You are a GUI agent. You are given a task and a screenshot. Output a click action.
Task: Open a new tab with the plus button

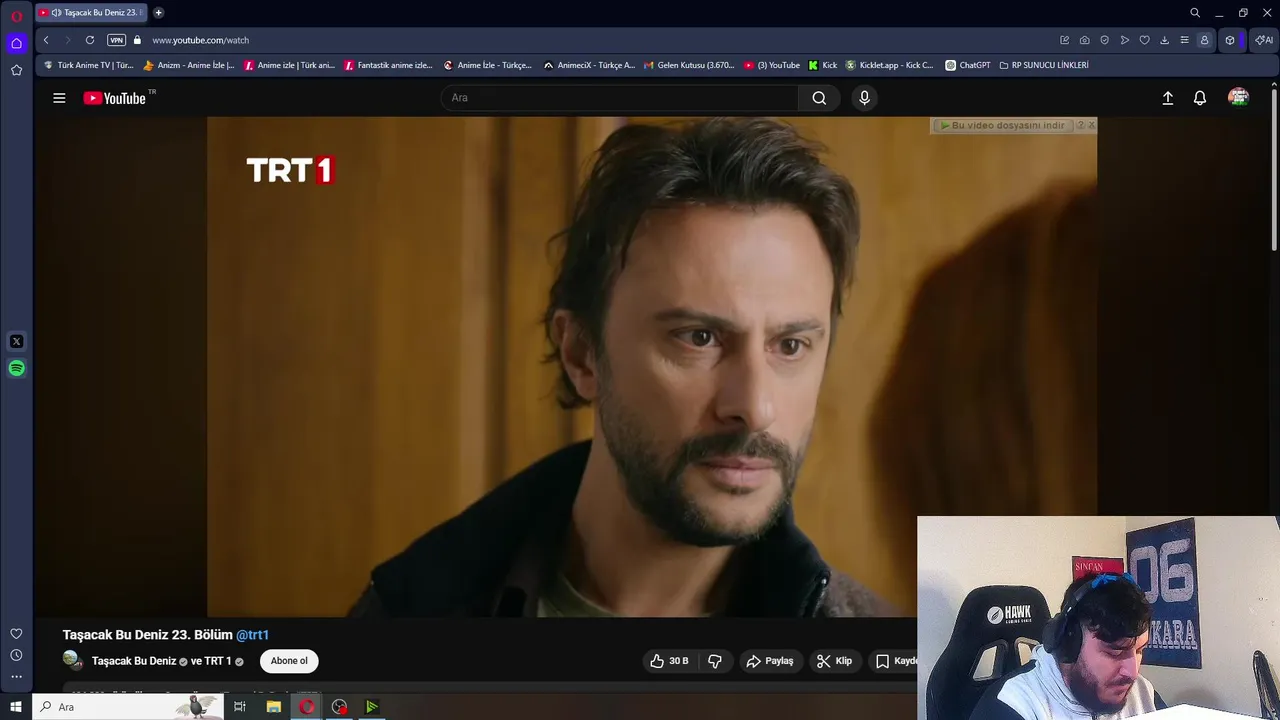[x=158, y=13]
